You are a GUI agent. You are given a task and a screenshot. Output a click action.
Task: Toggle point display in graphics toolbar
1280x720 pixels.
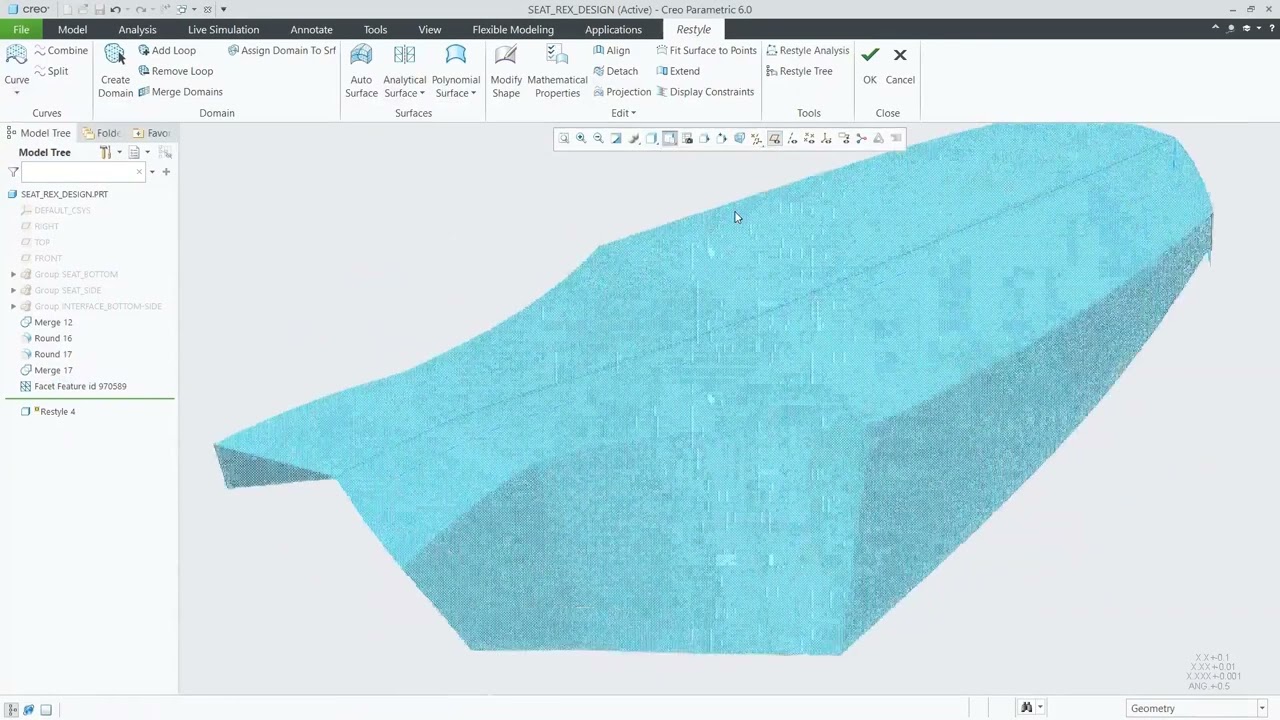point(809,139)
